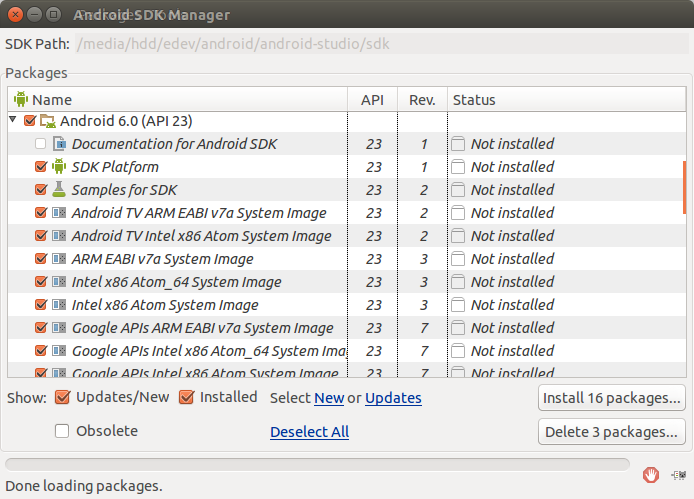The width and height of the screenshot is (694, 499).
Task: Uncheck the ARM EABI v7a System Image checkbox
Action: coord(41,259)
